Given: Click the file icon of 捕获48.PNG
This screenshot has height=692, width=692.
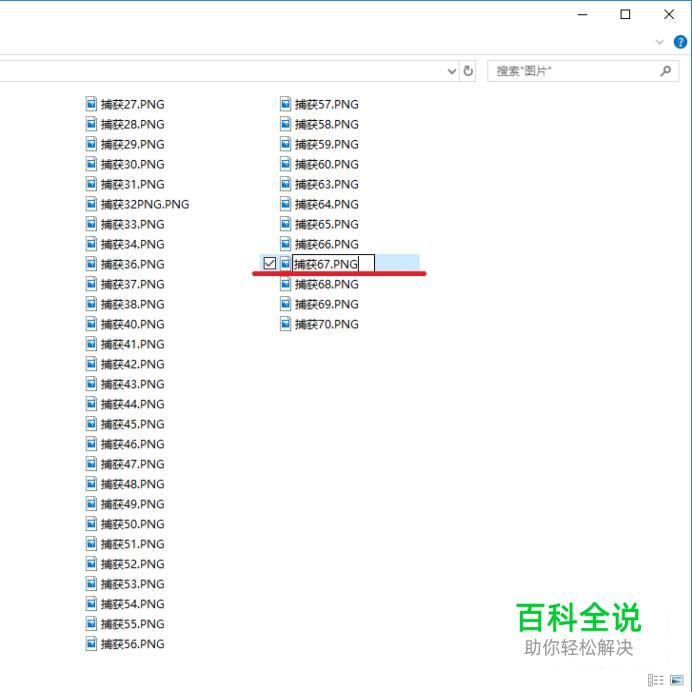Looking at the screenshot, I should (x=91, y=484).
